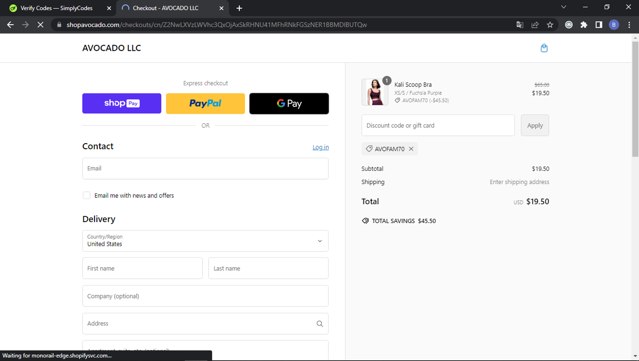
Task: Go back to previous page in browser
Action: pyautogui.click(x=10, y=25)
